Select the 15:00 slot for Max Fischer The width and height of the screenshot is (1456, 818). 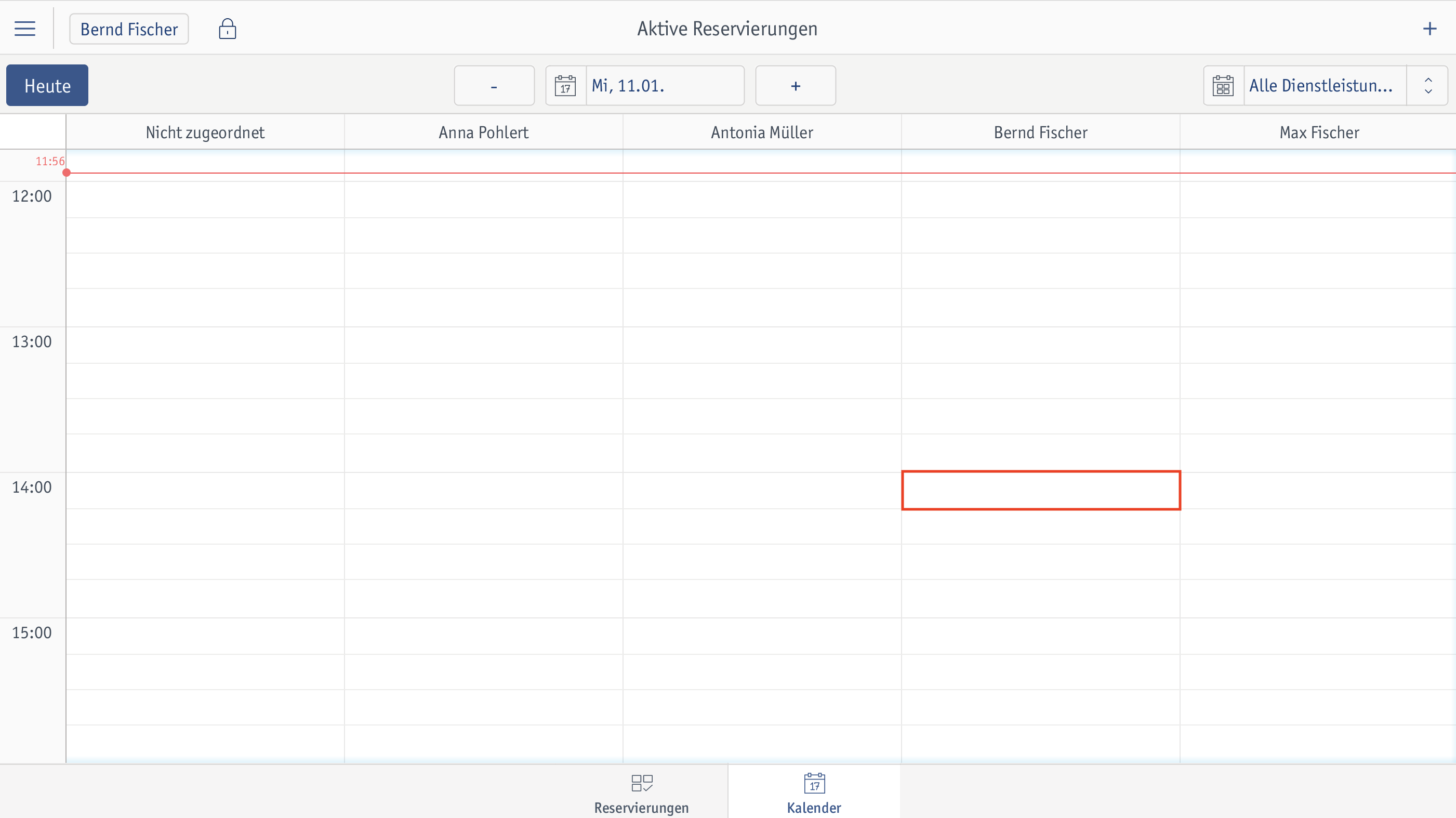(x=1318, y=636)
